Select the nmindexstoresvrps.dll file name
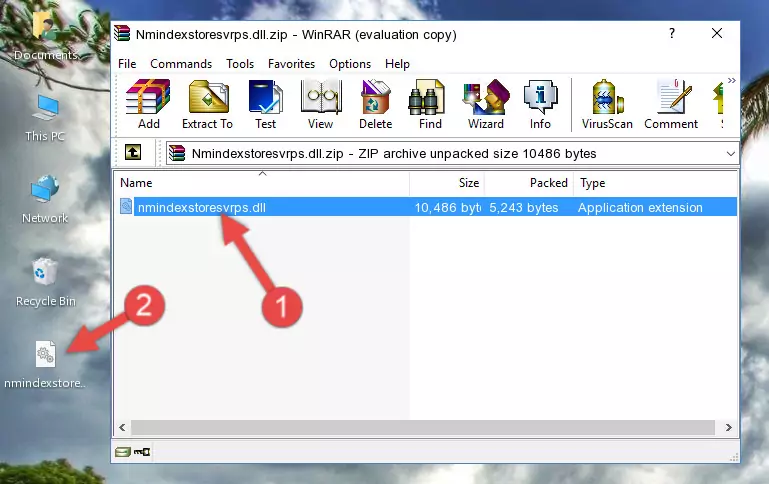This screenshot has height=484, width=769. (x=202, y=207)
